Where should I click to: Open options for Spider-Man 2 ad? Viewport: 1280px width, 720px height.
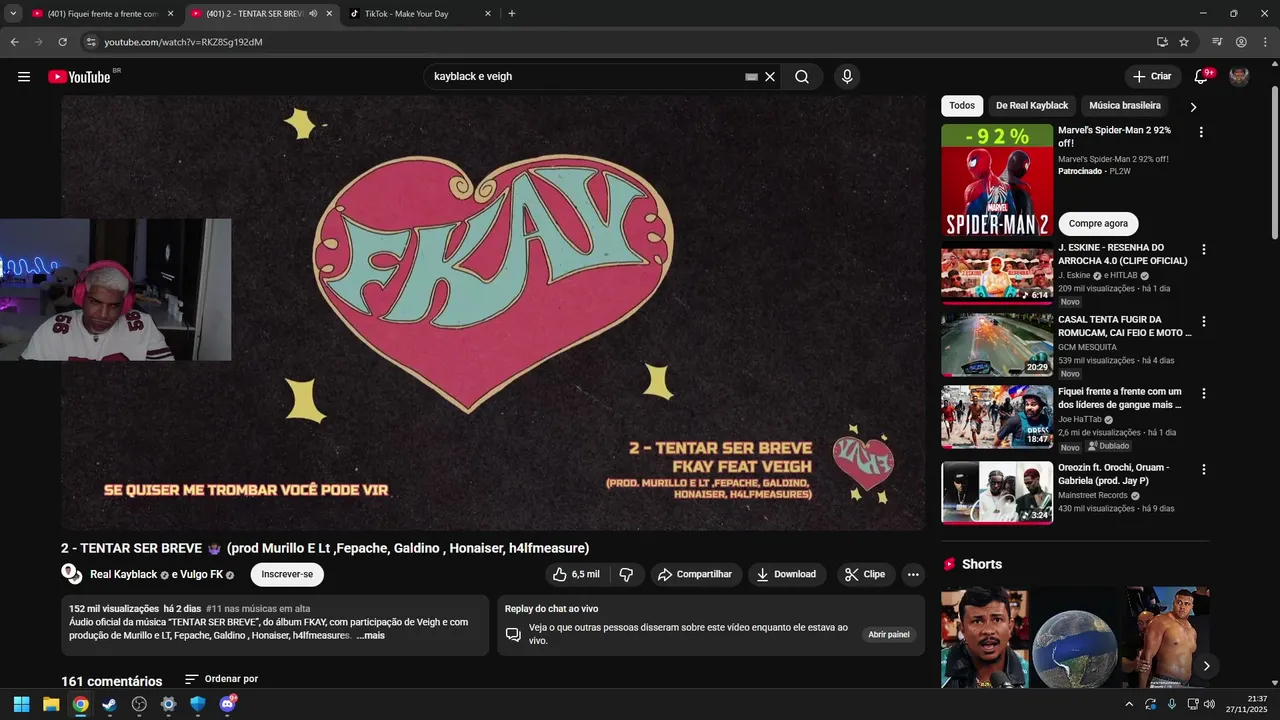(x=1201, y=132)
